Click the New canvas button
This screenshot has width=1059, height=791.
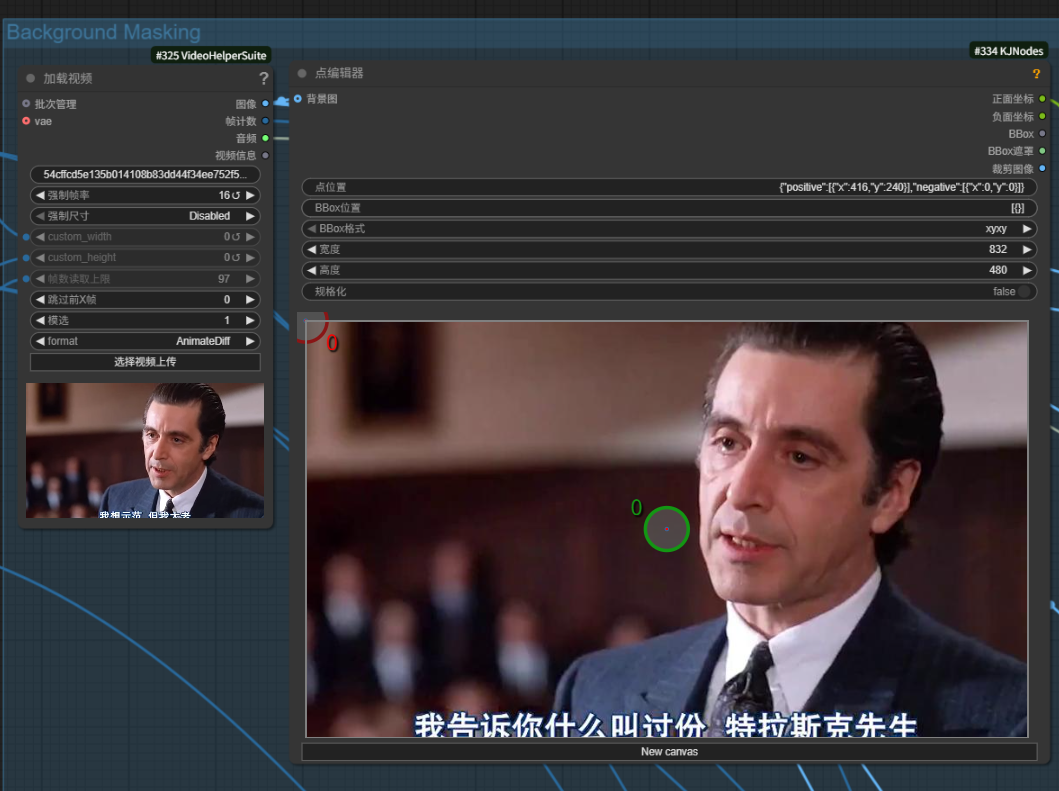click(x=669, y=752)
